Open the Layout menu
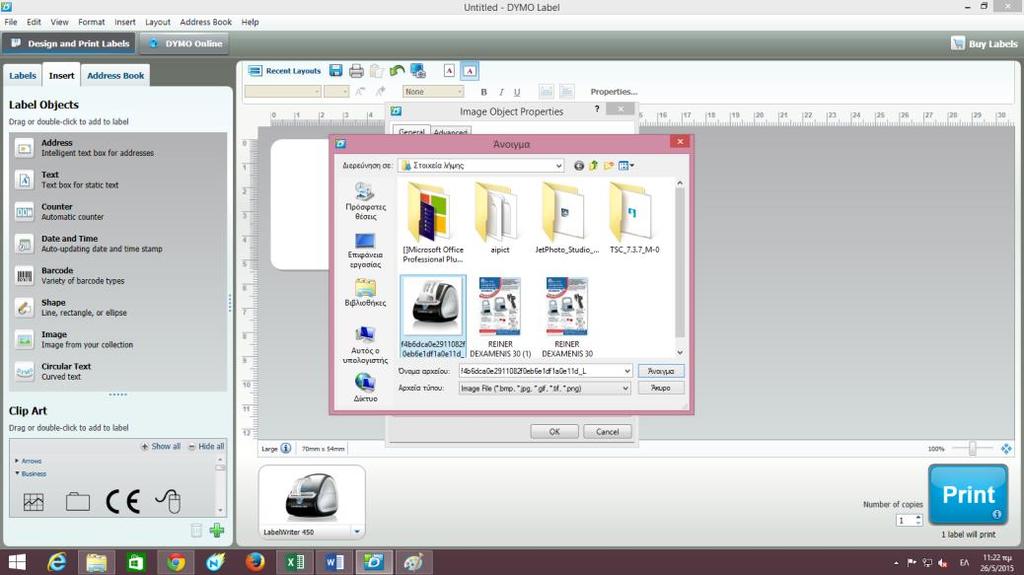Image resolution: width=1024 pixels, height=575 pixels. (157, 22)
